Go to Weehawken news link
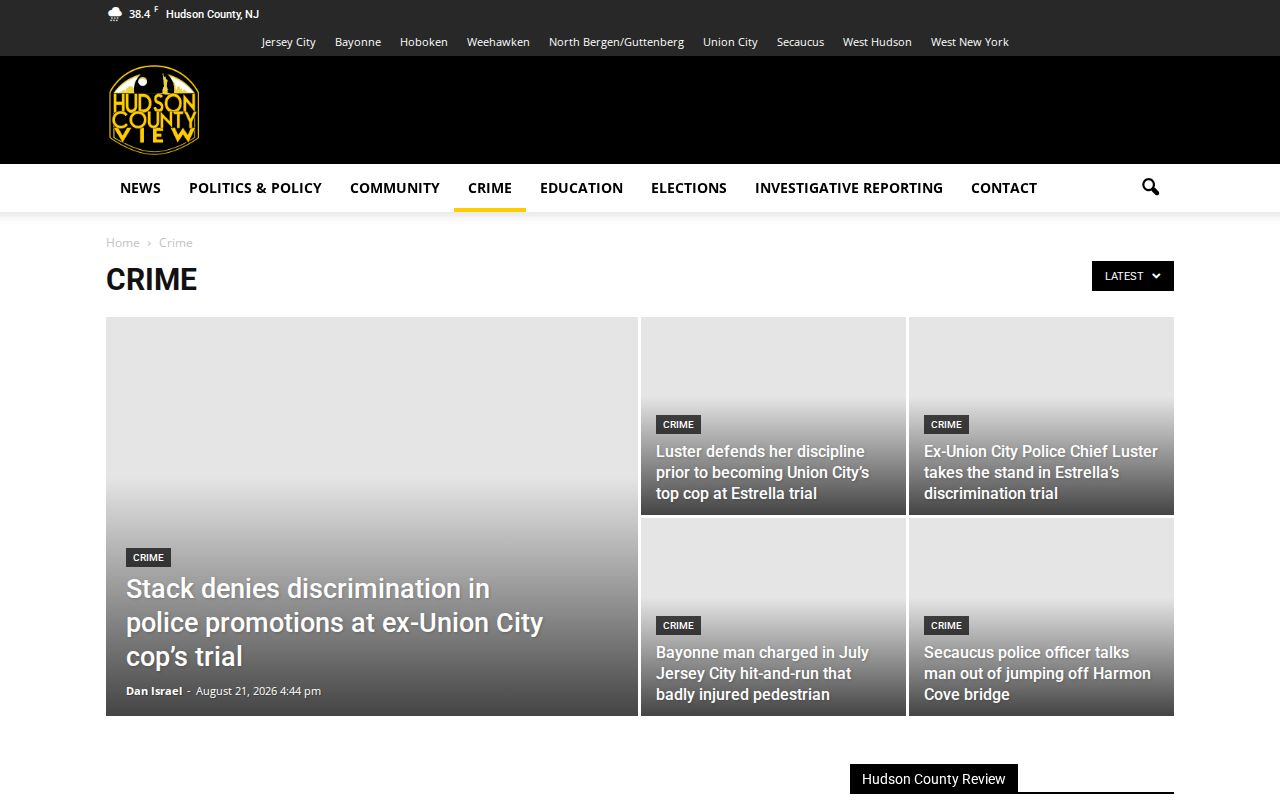This screenshot has width=1280, height=800. (498, 42)
